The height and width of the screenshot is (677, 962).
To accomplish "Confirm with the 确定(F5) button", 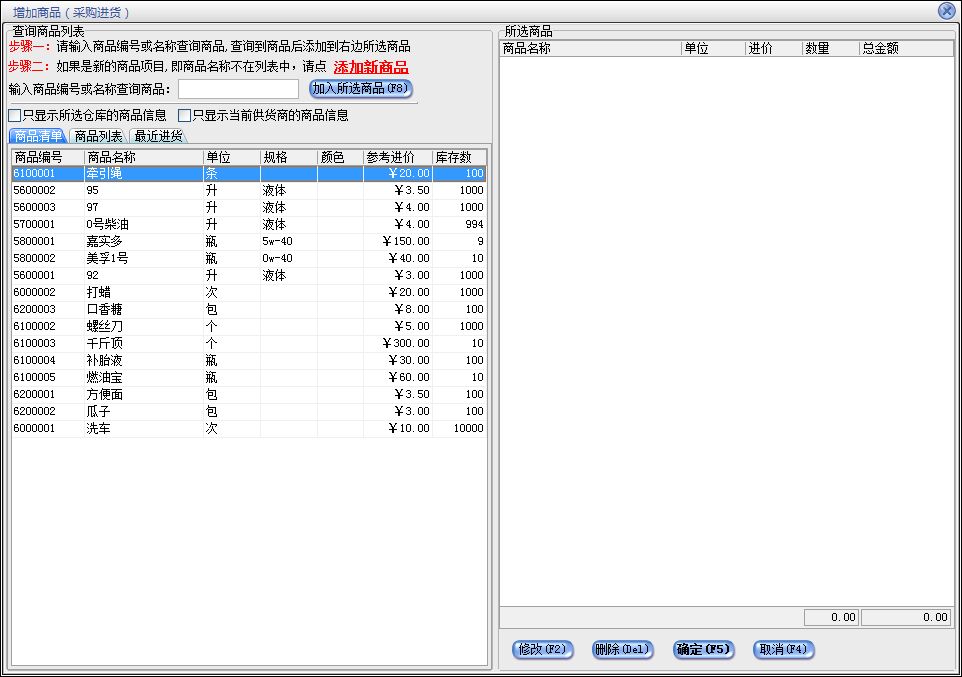I will tap(704, 650).
